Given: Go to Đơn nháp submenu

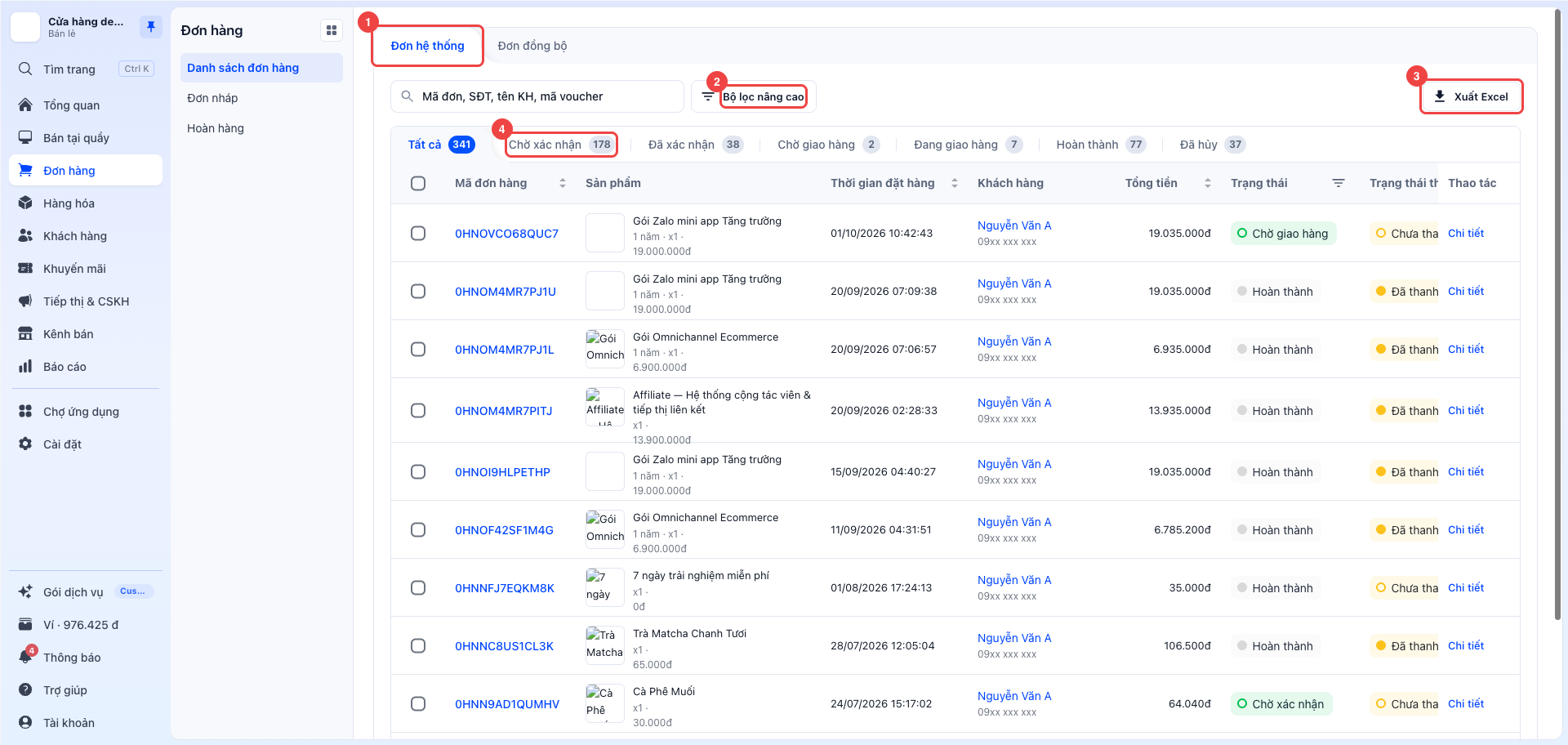Looking at the screenshot, I should (212, 99).
